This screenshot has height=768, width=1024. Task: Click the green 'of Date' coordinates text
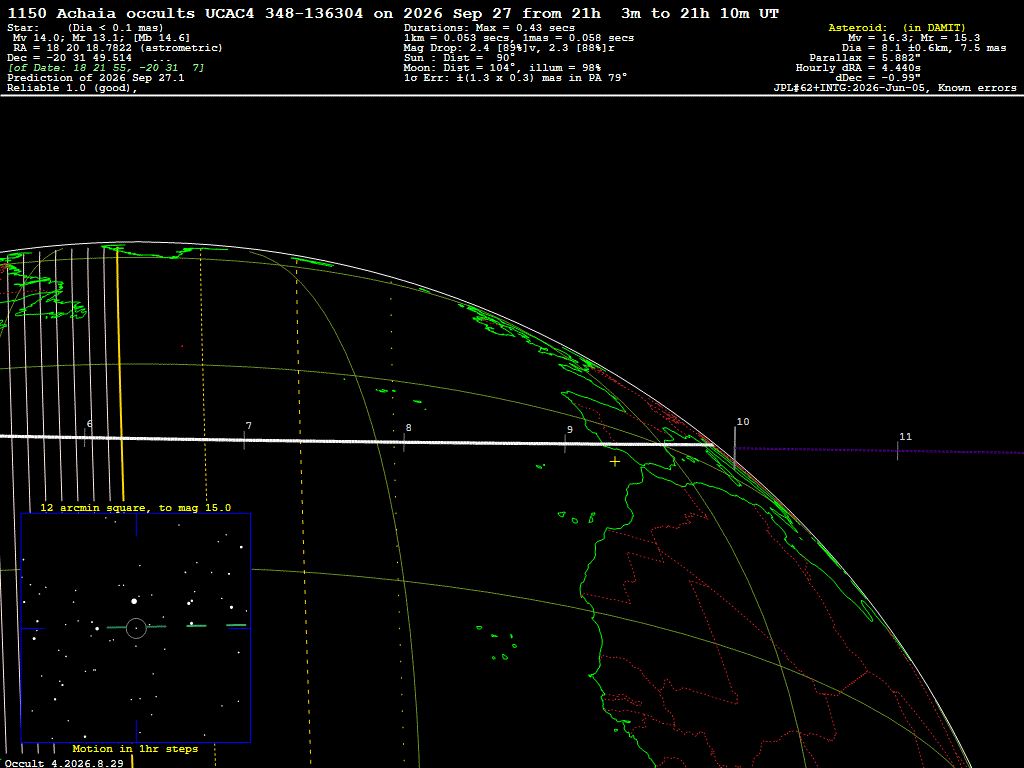coord(106,68)
